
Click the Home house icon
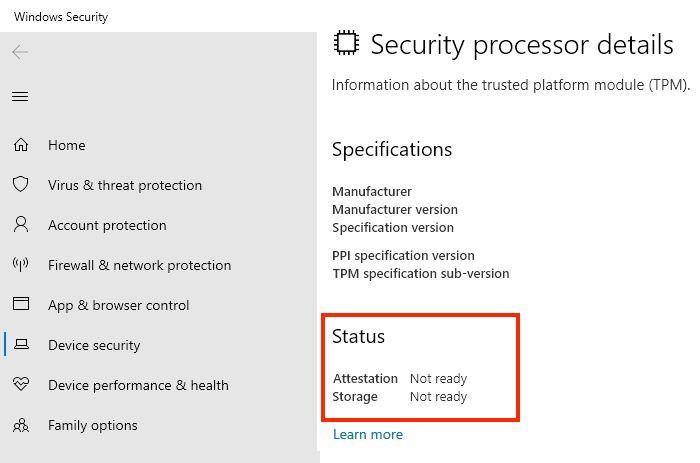pos(21,145)
